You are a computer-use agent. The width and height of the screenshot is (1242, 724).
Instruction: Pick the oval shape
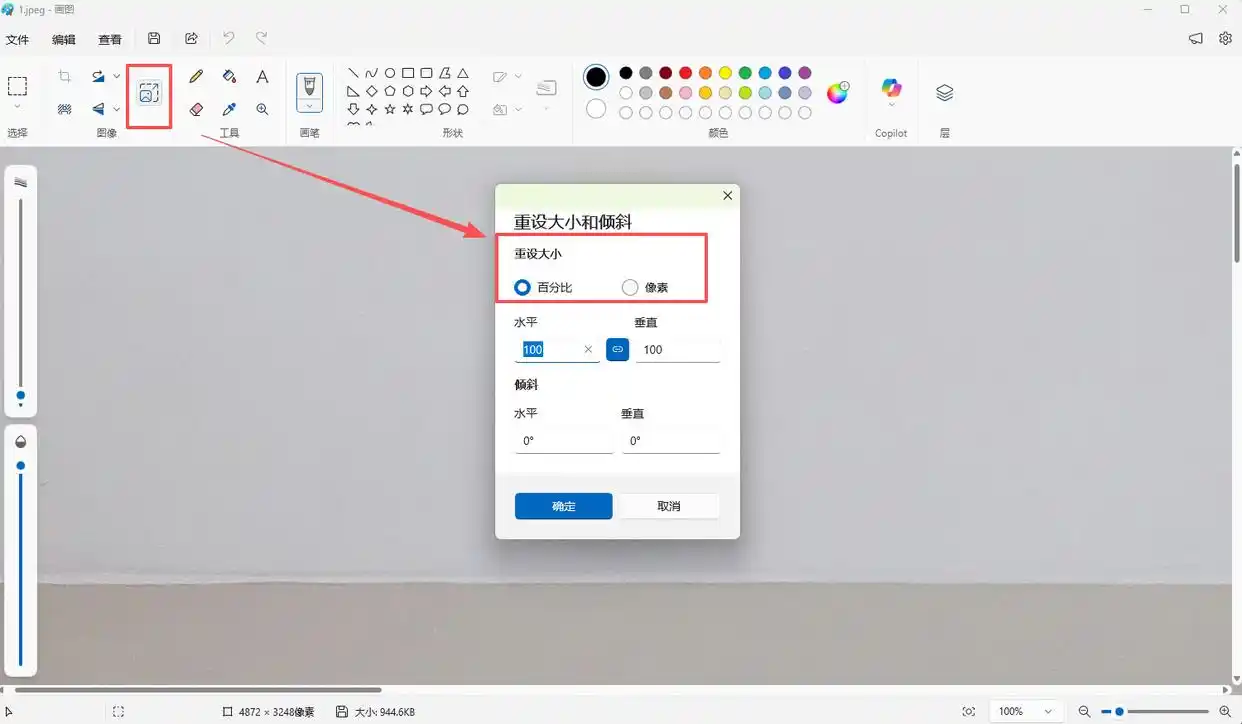(390, 73)
